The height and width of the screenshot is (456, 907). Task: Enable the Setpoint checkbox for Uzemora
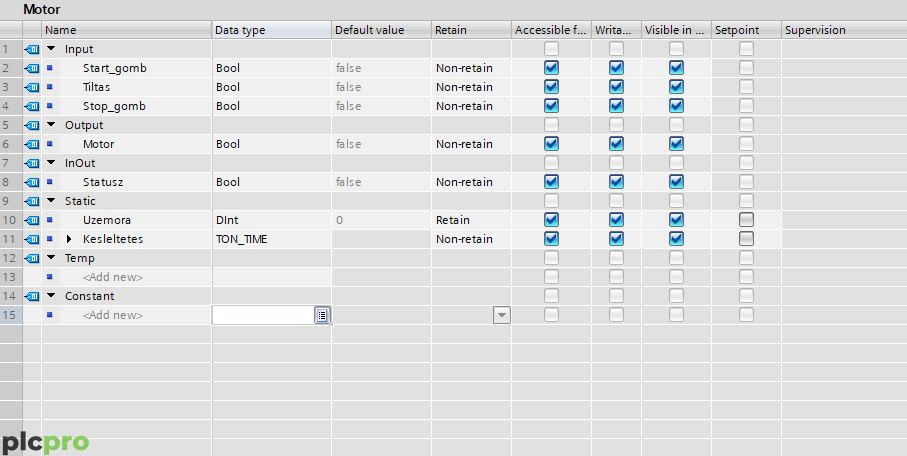(x=746, y=220)
